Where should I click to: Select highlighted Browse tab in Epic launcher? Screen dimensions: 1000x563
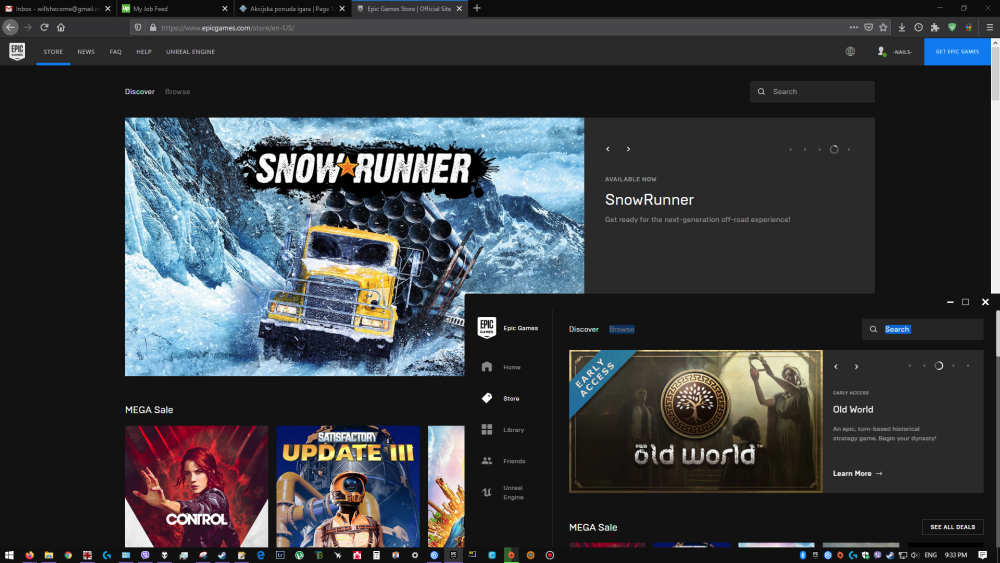click(x=622, y=329)
